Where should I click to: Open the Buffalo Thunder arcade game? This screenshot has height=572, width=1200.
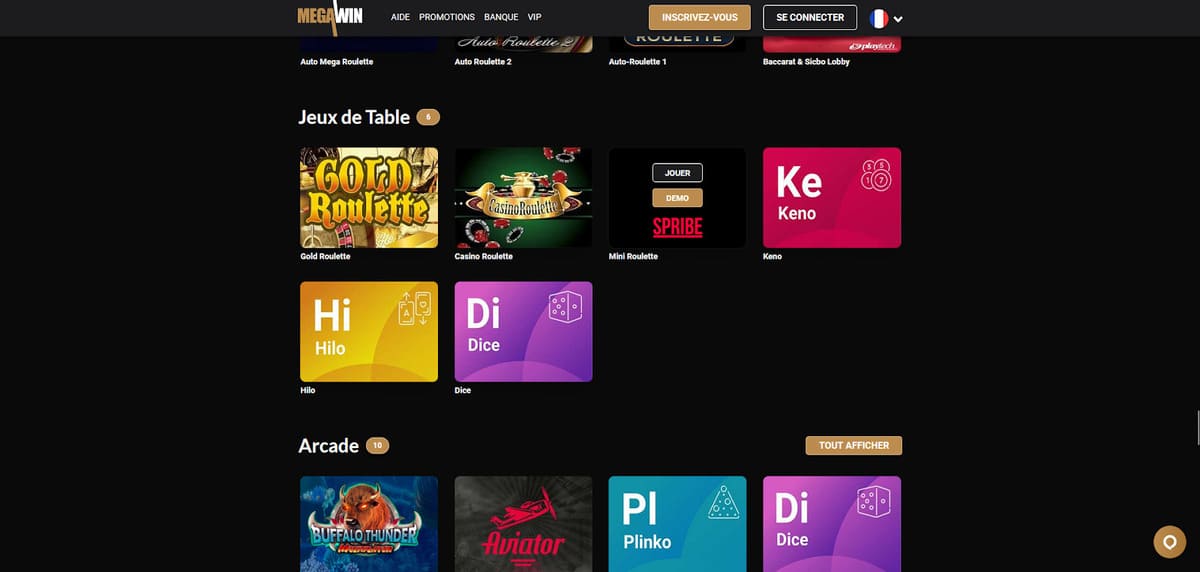[369, 524]
